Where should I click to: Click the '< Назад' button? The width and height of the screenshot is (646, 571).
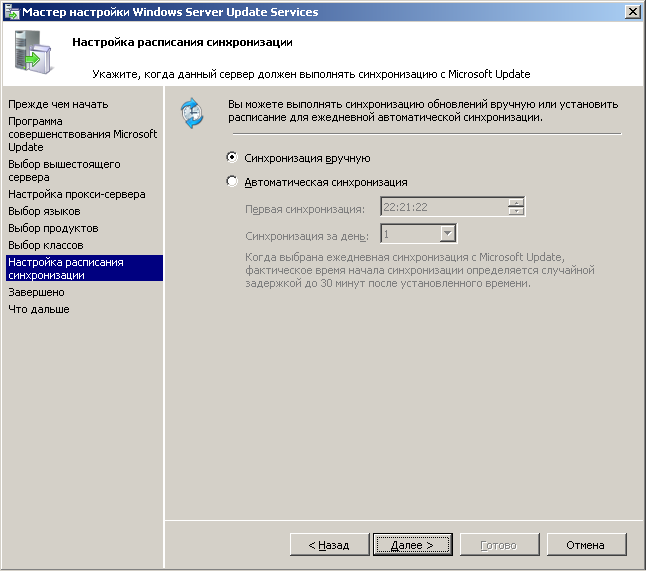click(x=329, y=545)
